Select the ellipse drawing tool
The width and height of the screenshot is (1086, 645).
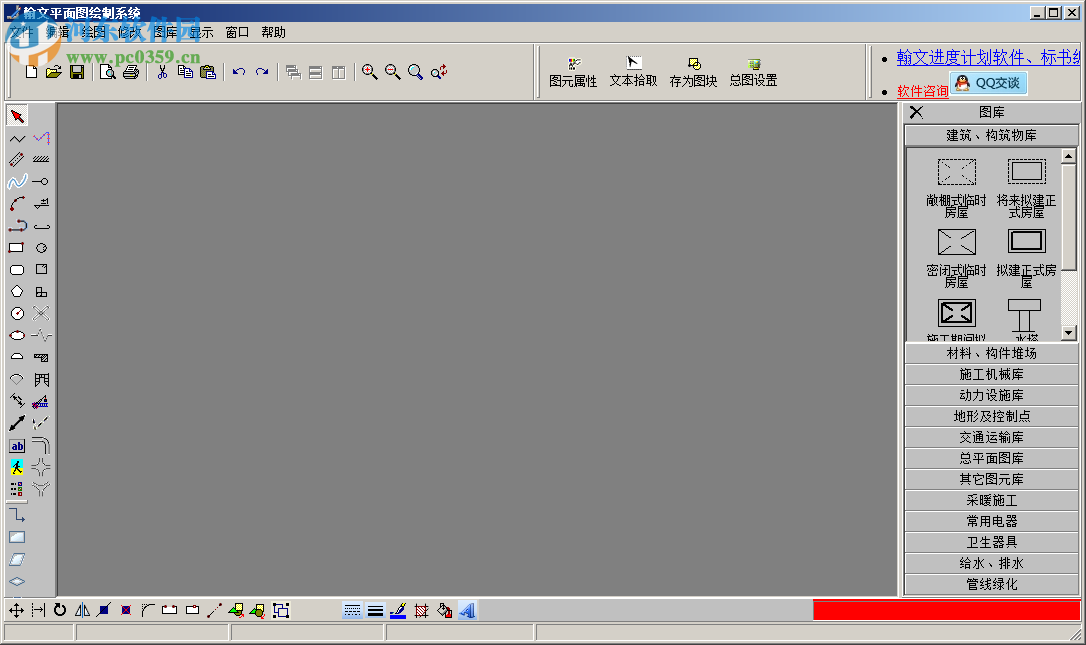click(x=17, y=335)
